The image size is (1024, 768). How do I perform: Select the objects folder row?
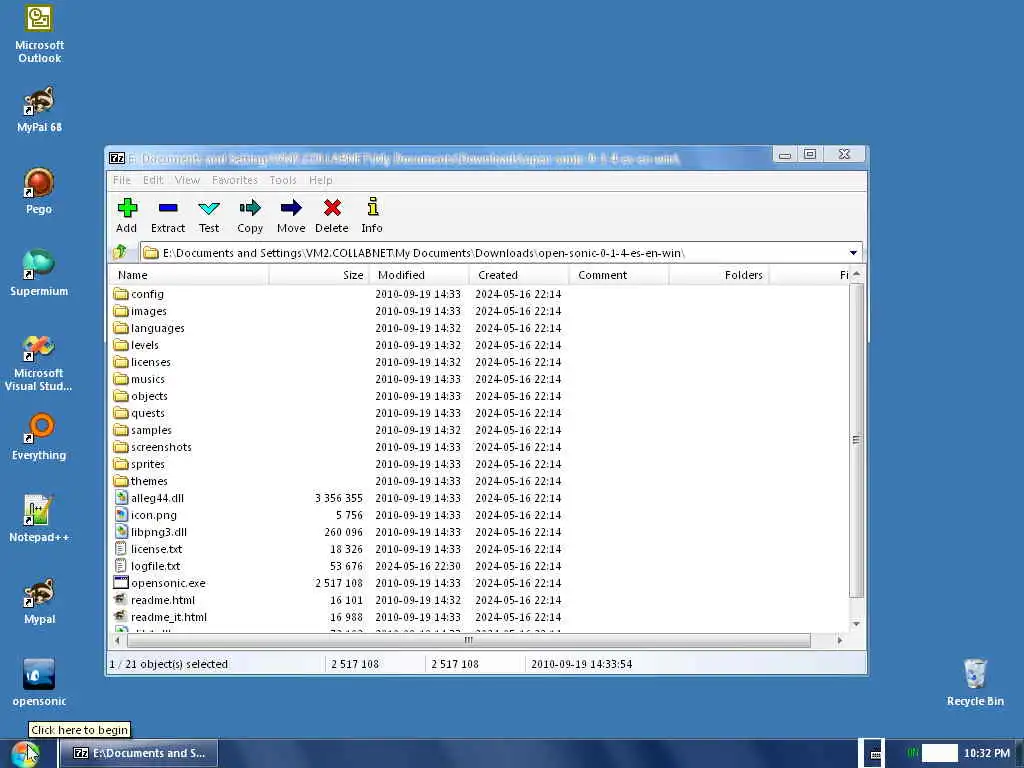[x=480, y=396]
